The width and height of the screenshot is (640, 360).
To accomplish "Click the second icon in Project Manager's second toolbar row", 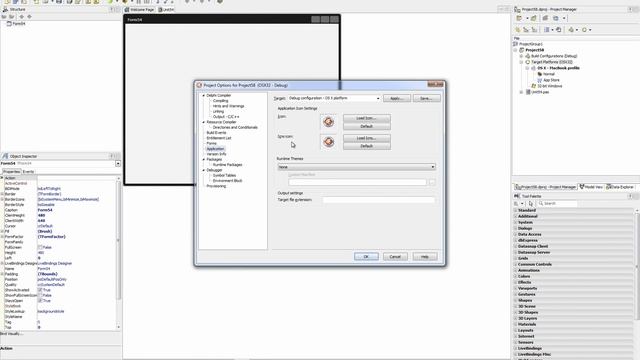I will click(526, 30).
